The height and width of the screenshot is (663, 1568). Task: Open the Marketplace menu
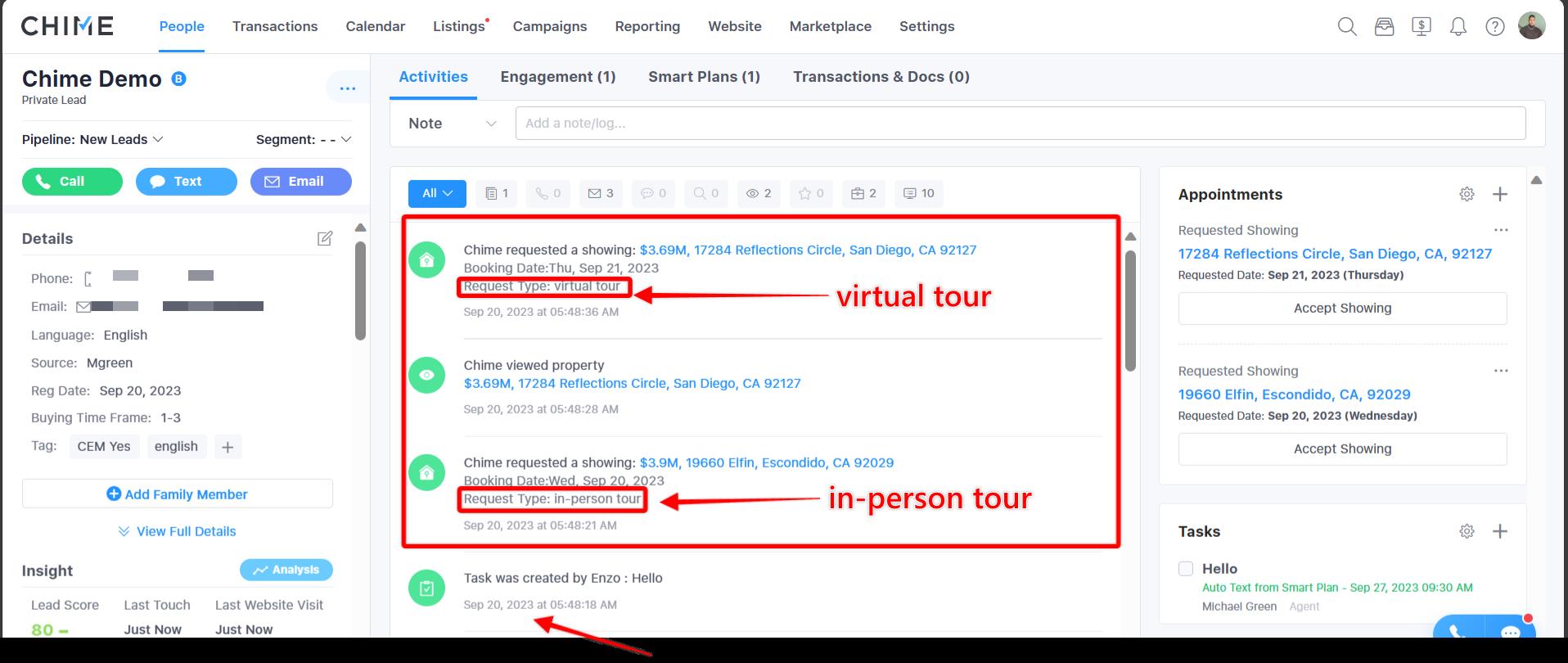pyautogui.click(x=831, y=26)
